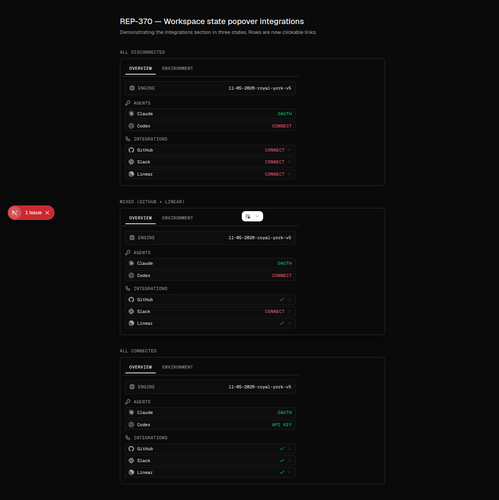The height and width of the screenshot is (500, 499).
Task: Click Integrations link icon in All Connected panel
Action: pyautogui.click(x=128, y=437)
